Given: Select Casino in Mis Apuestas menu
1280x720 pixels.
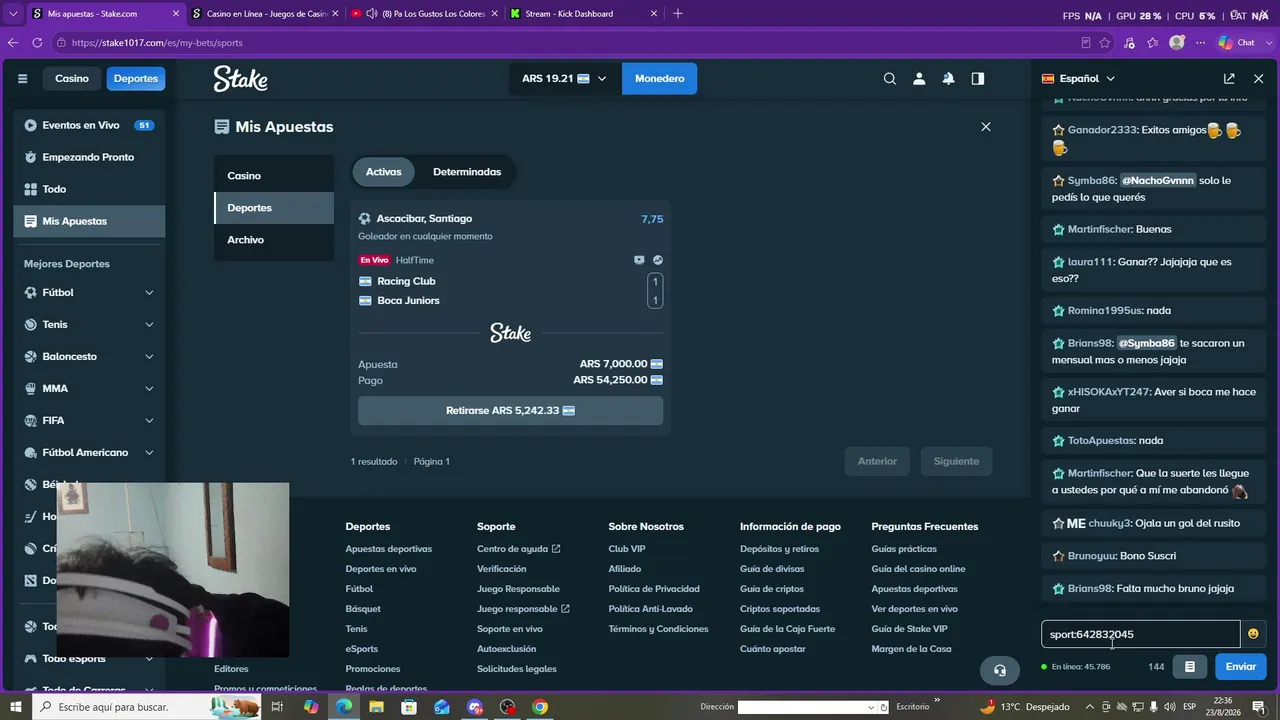Looking at the screenshot, I should 274,176.
